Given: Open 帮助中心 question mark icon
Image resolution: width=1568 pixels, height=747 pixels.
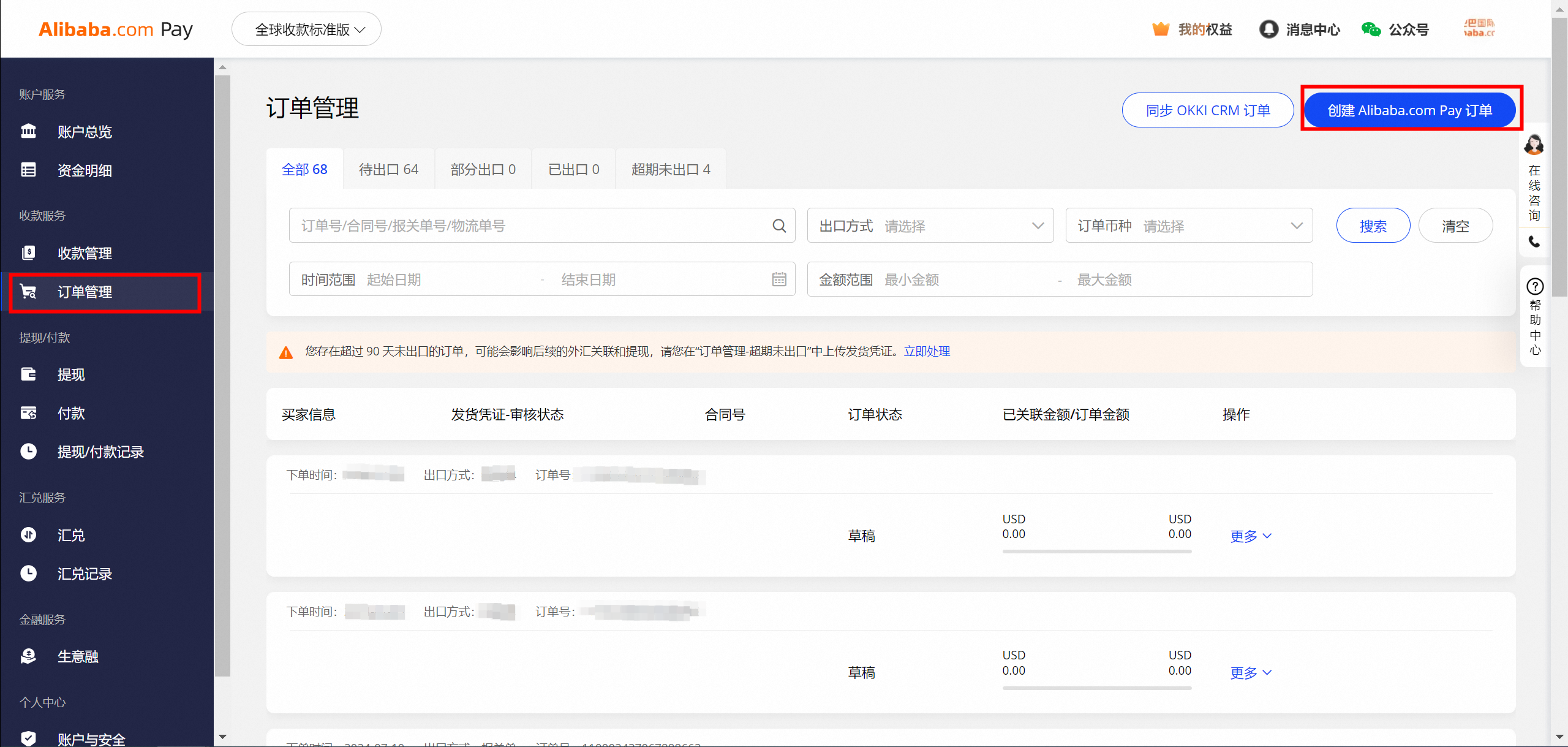Looking at the screenshot, I should [1534, 286].
